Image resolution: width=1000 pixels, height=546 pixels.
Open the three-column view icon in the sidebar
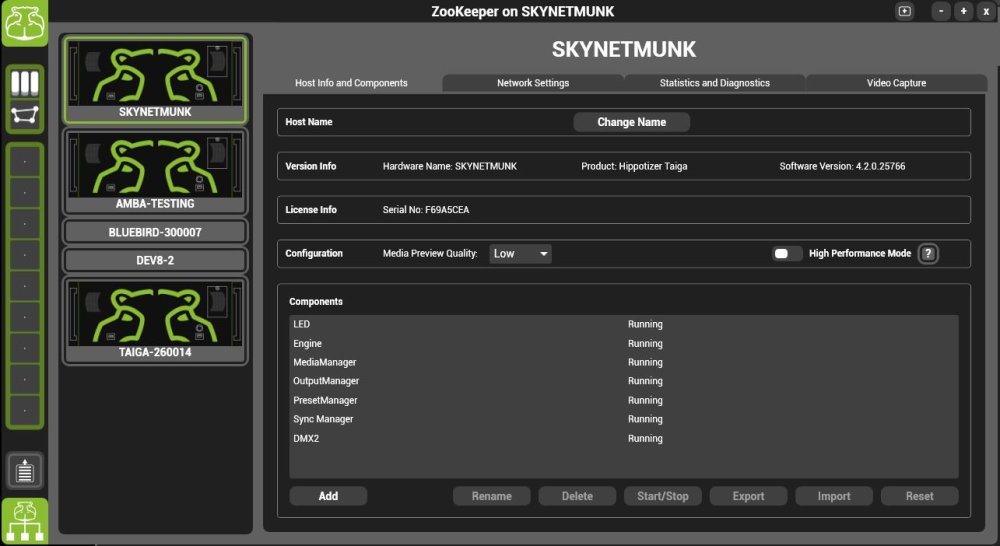click(x=25, y=83)
